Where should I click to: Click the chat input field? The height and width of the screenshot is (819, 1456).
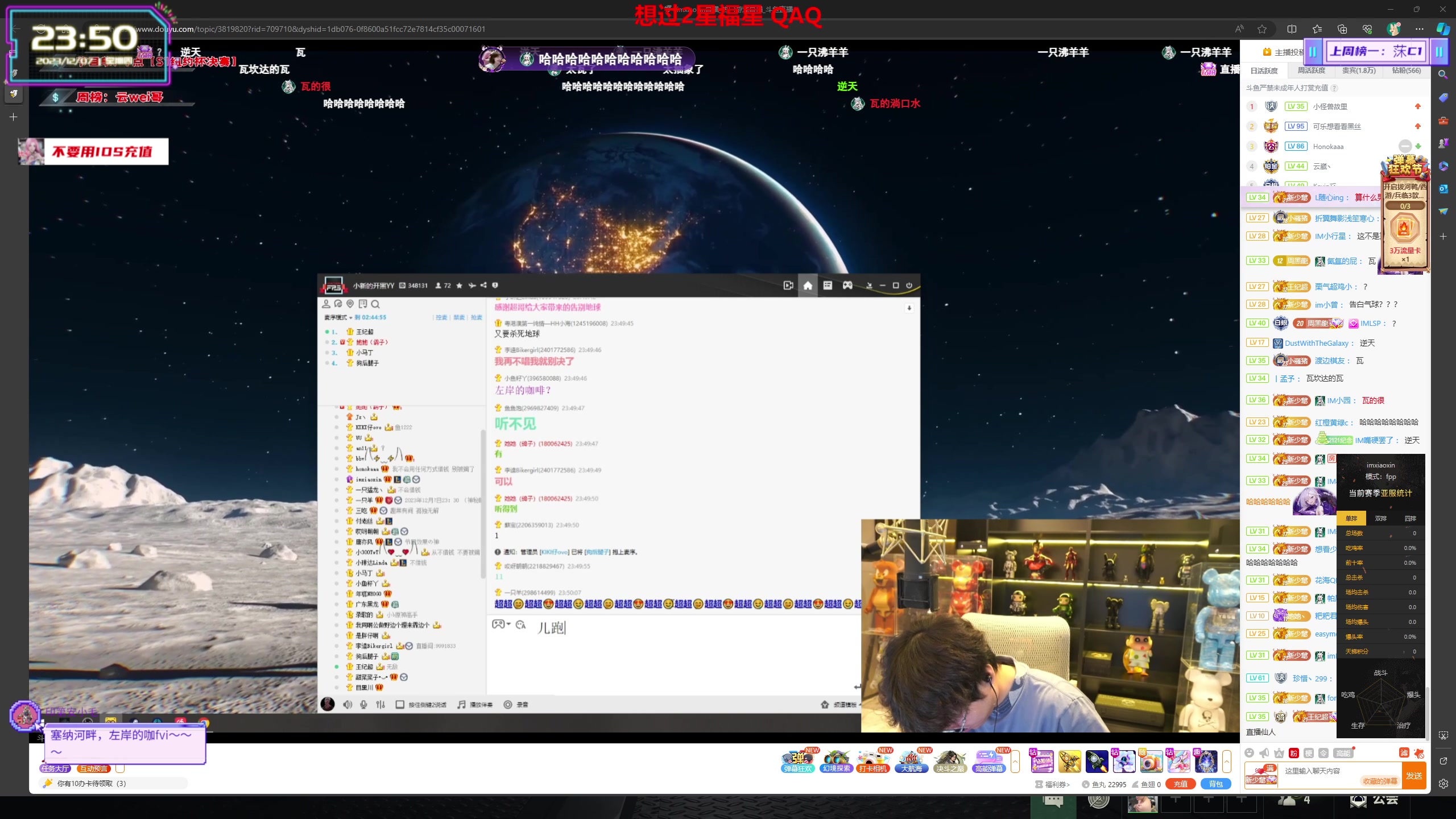point(1319,771)
